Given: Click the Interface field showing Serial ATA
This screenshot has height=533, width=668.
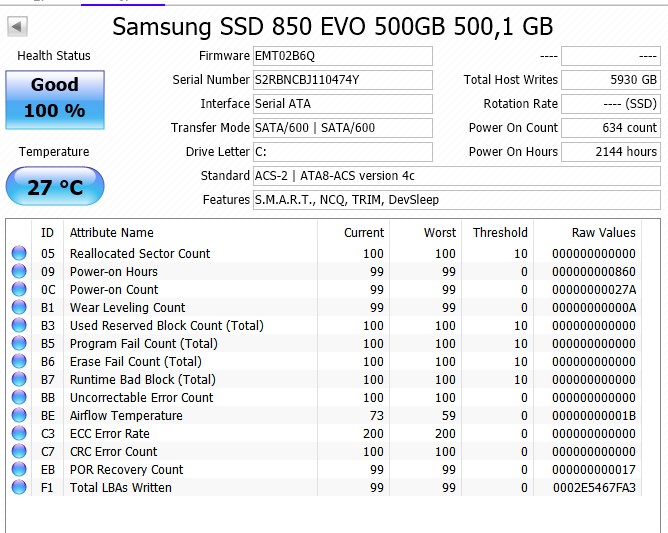Looking at the screenshot, I should (343, 104).
